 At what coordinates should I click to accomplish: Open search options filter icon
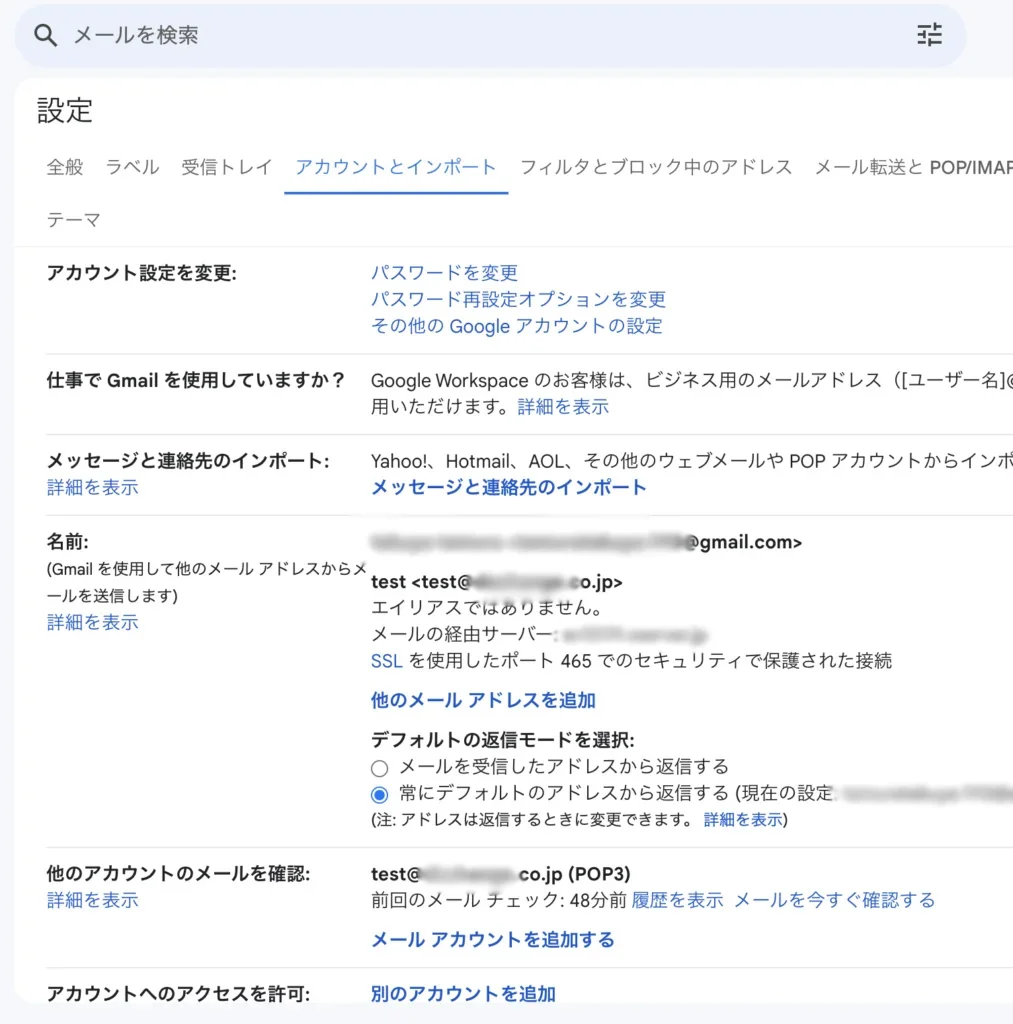click(x=929, y=36)
